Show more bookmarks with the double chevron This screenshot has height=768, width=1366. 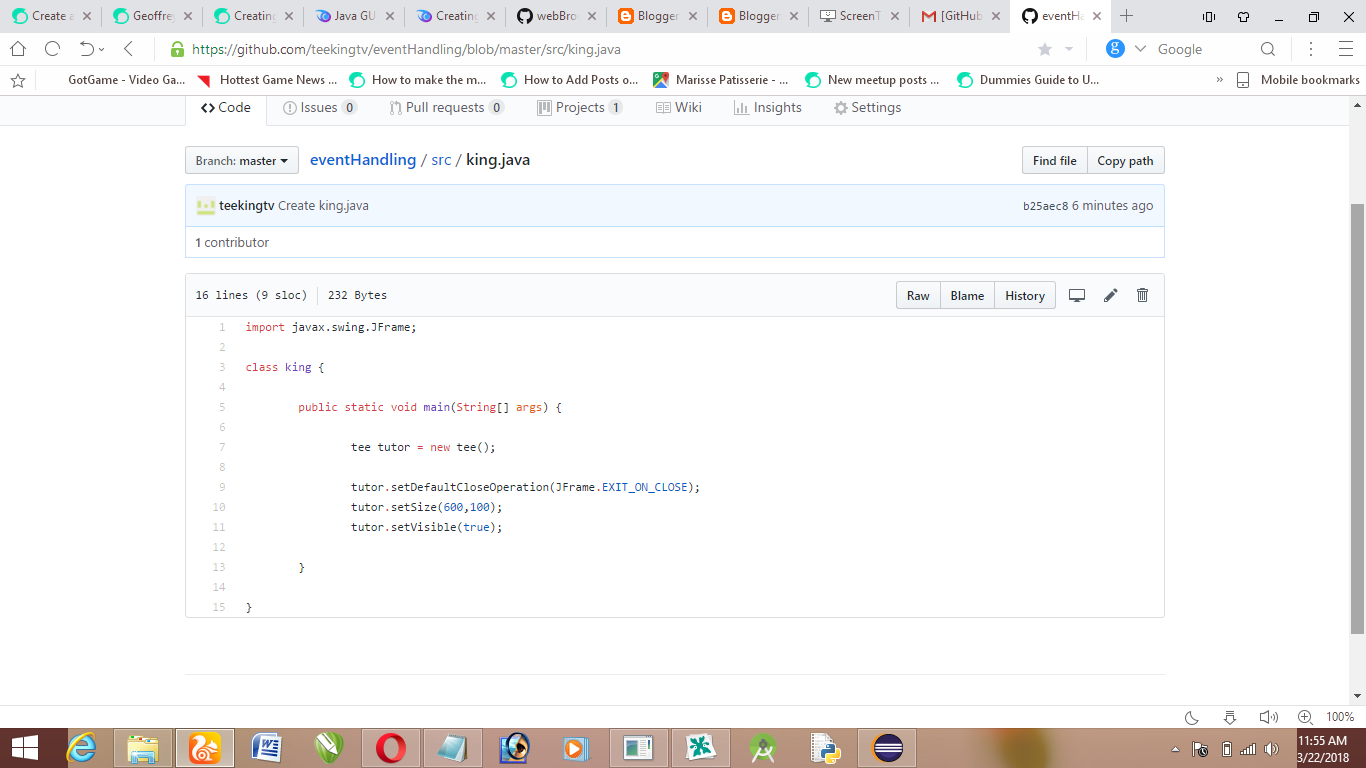(x=1219, y=80)
